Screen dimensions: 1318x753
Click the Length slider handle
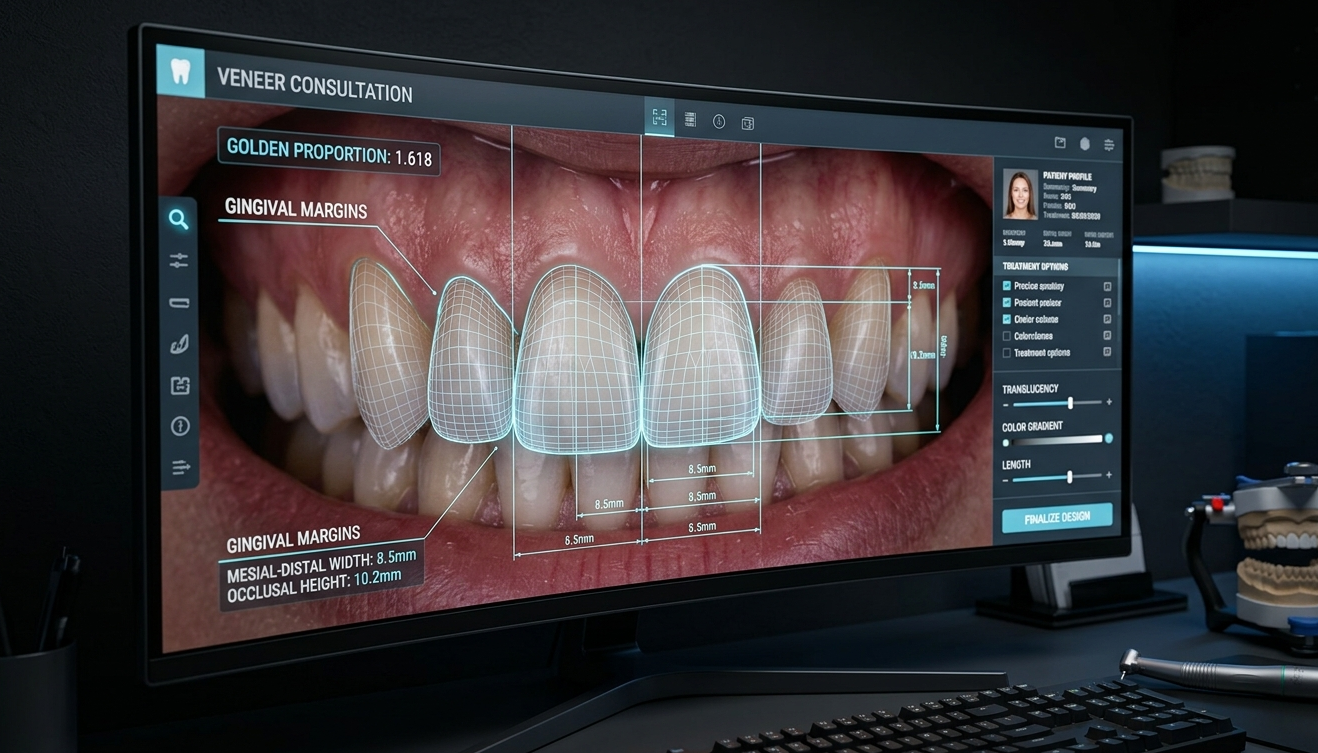(1069, 477)
